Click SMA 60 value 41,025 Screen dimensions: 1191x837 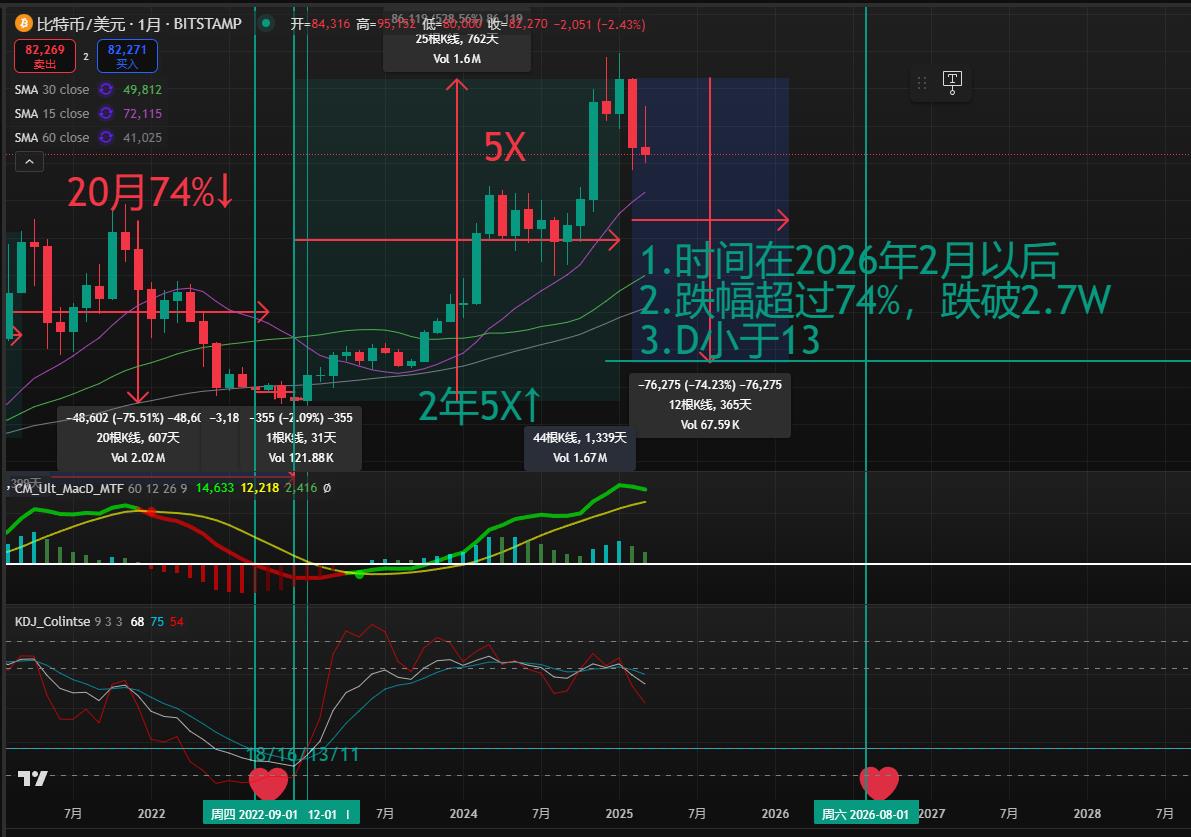point(142,137)
